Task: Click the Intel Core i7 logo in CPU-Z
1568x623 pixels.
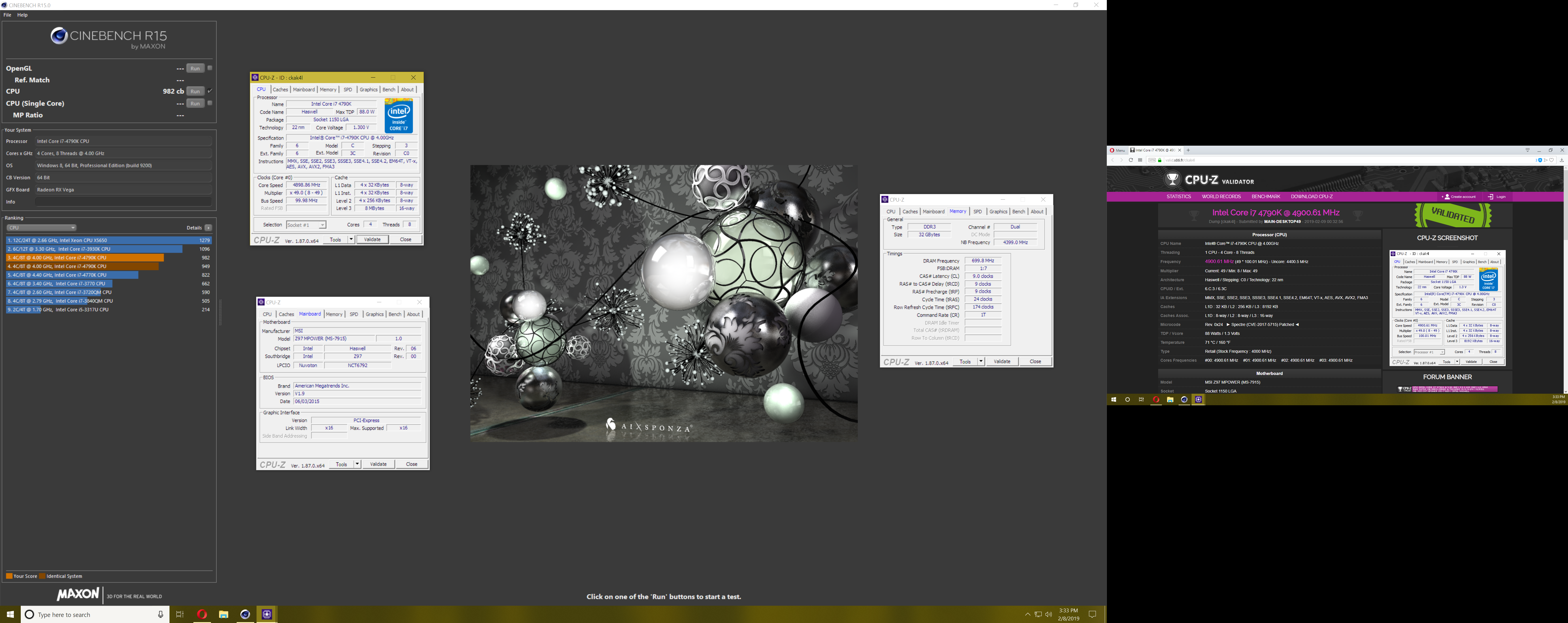Action: (x=399, y=116)
